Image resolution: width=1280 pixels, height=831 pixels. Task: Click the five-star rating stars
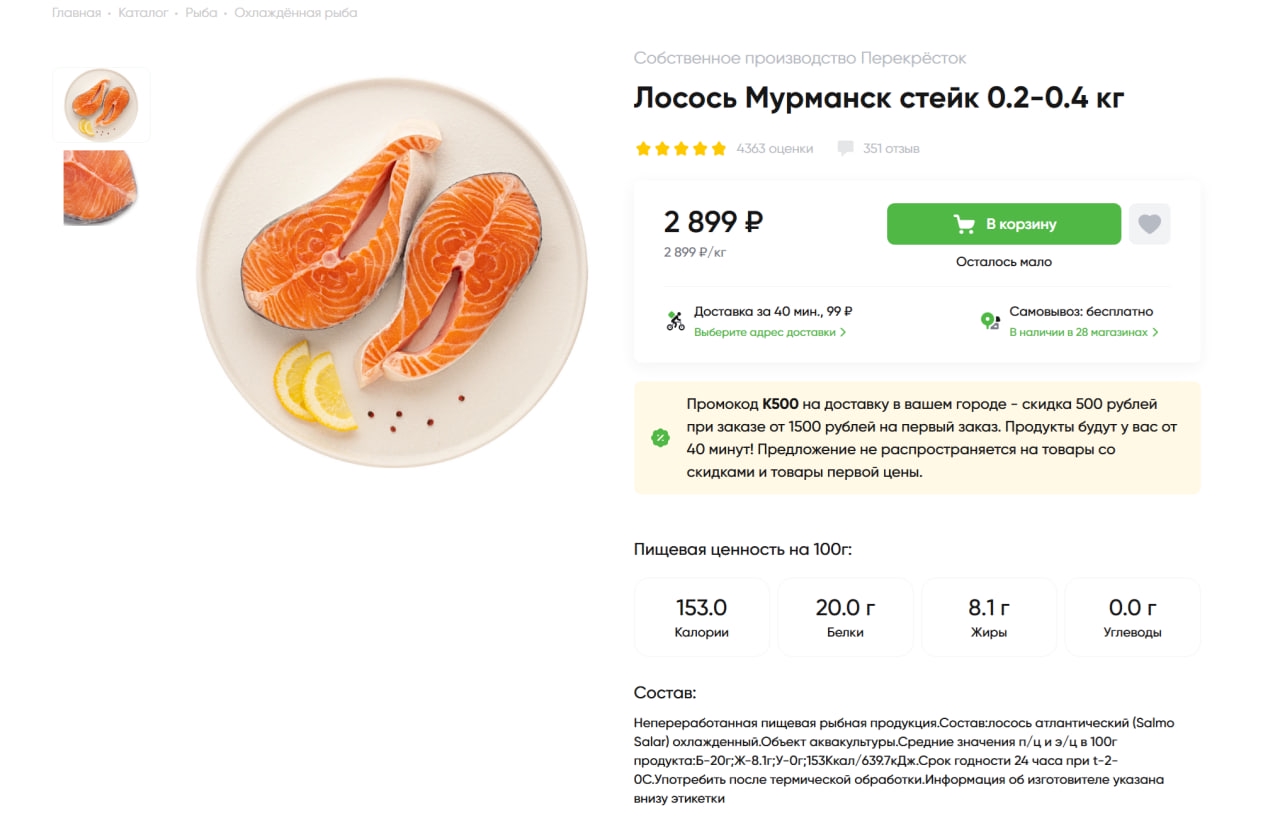click(x=680, y=149)
